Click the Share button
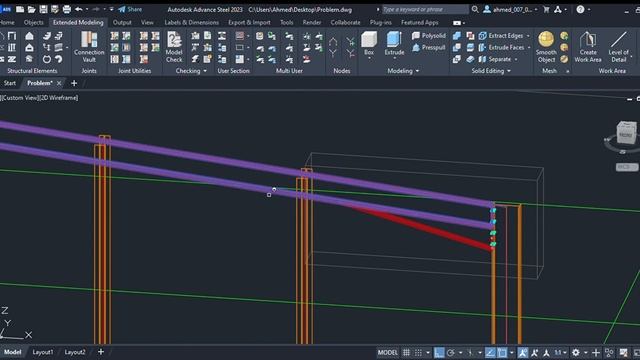This screenshot has width=640, height=360. (x=130, y=9)
